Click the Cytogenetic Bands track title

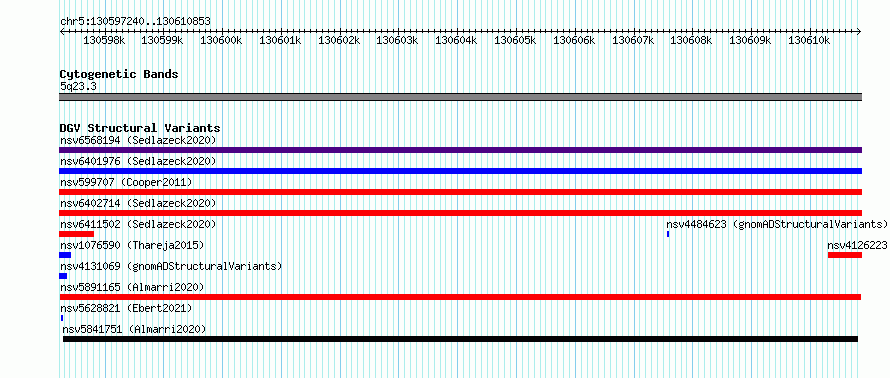pos(119,74)
